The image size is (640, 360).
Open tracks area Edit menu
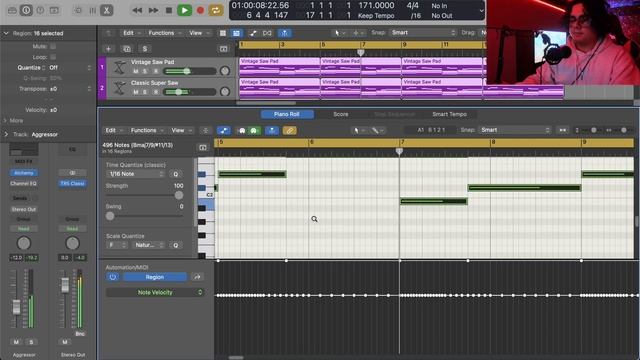(x=131, y=33)
